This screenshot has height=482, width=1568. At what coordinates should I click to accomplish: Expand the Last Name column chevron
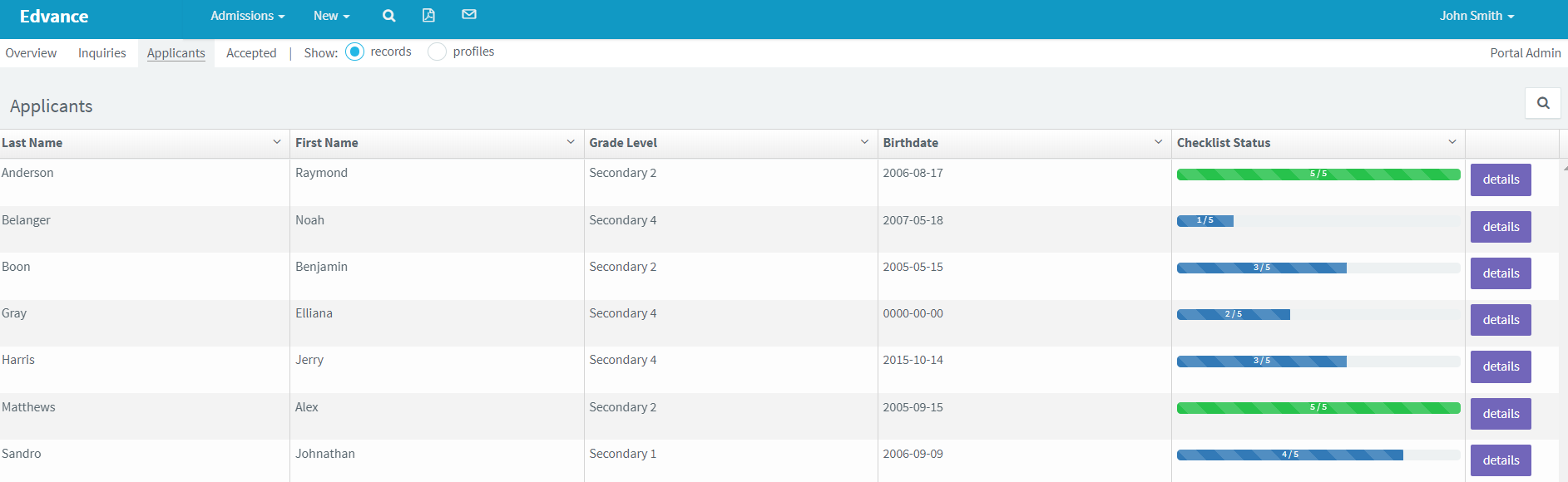tap(277, 142)
